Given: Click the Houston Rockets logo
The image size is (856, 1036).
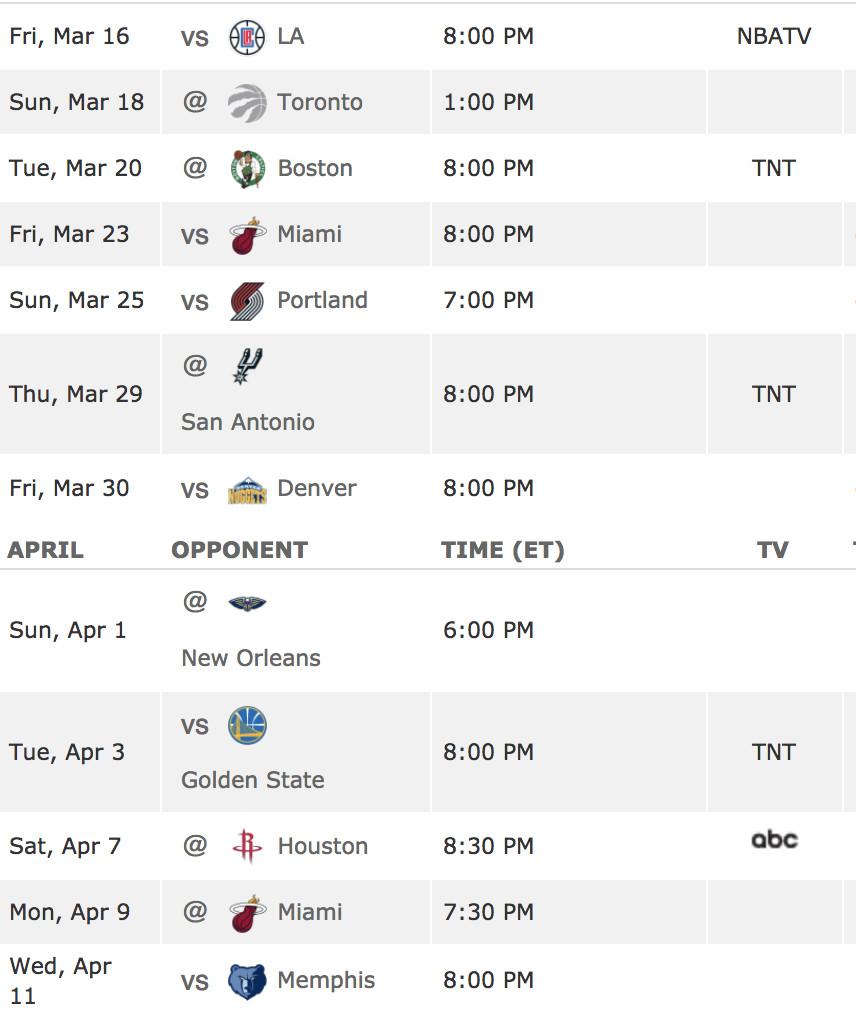Looking at the screenshot, I should (247, 847).
